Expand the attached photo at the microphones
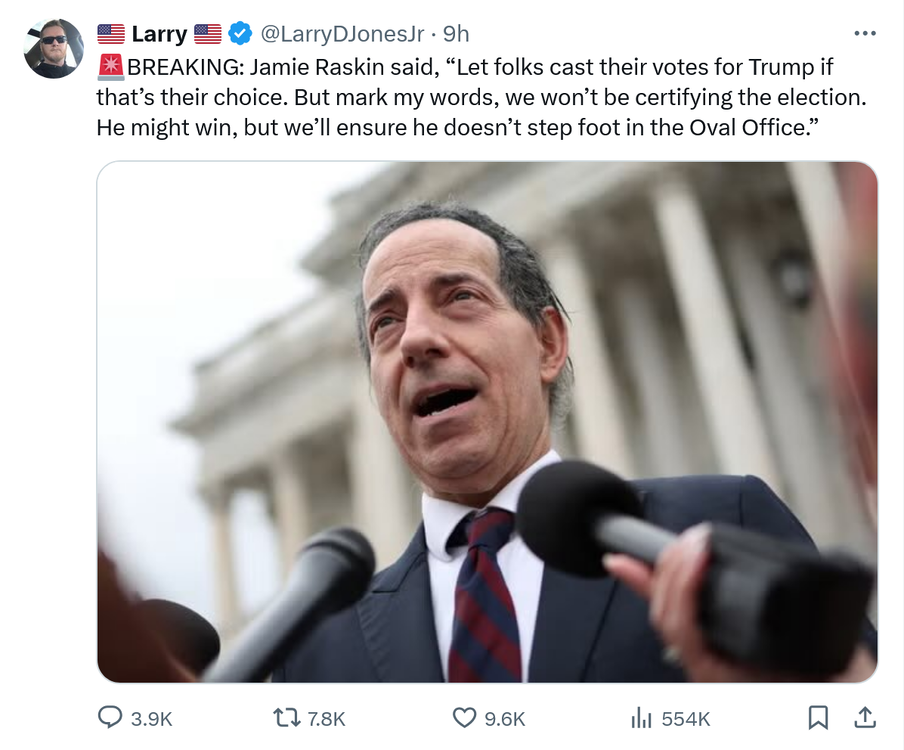904x750 pixels. pyautogui.click(x=487, y=421)
